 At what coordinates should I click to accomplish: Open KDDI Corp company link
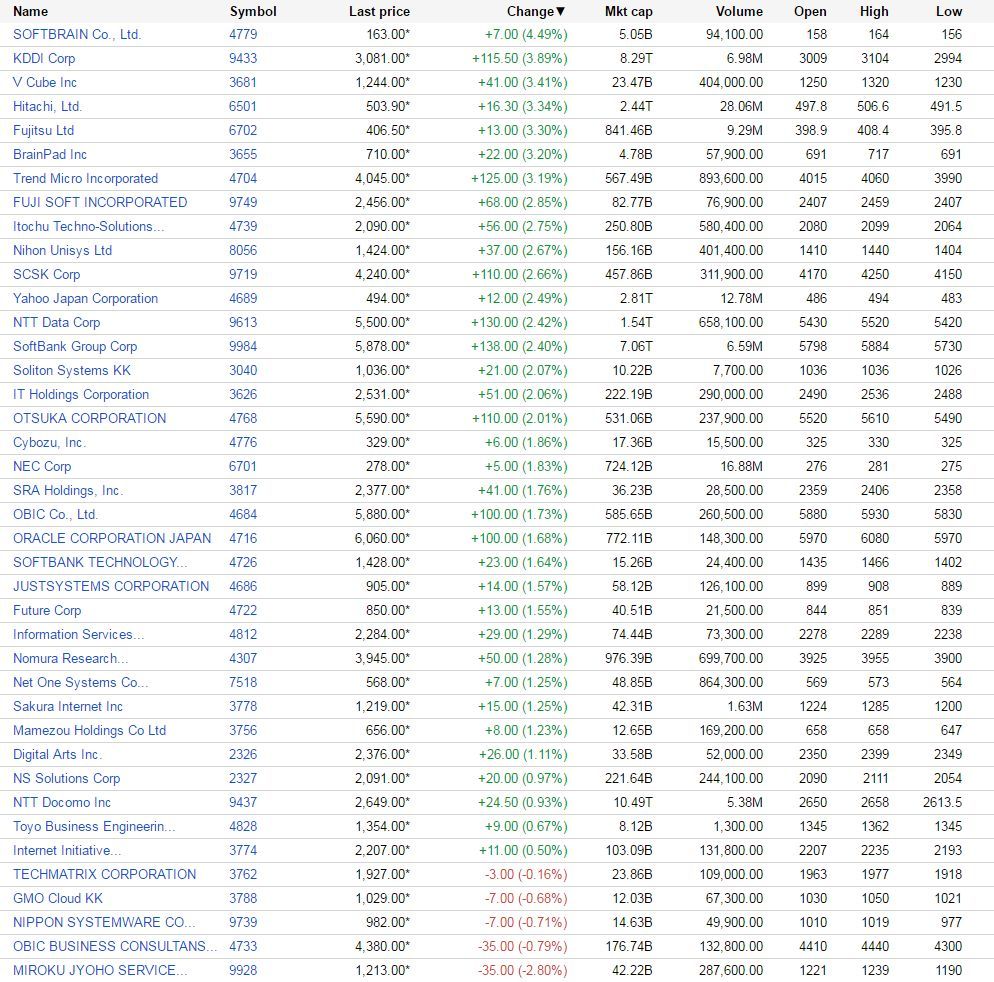click(x=44, y=58)
